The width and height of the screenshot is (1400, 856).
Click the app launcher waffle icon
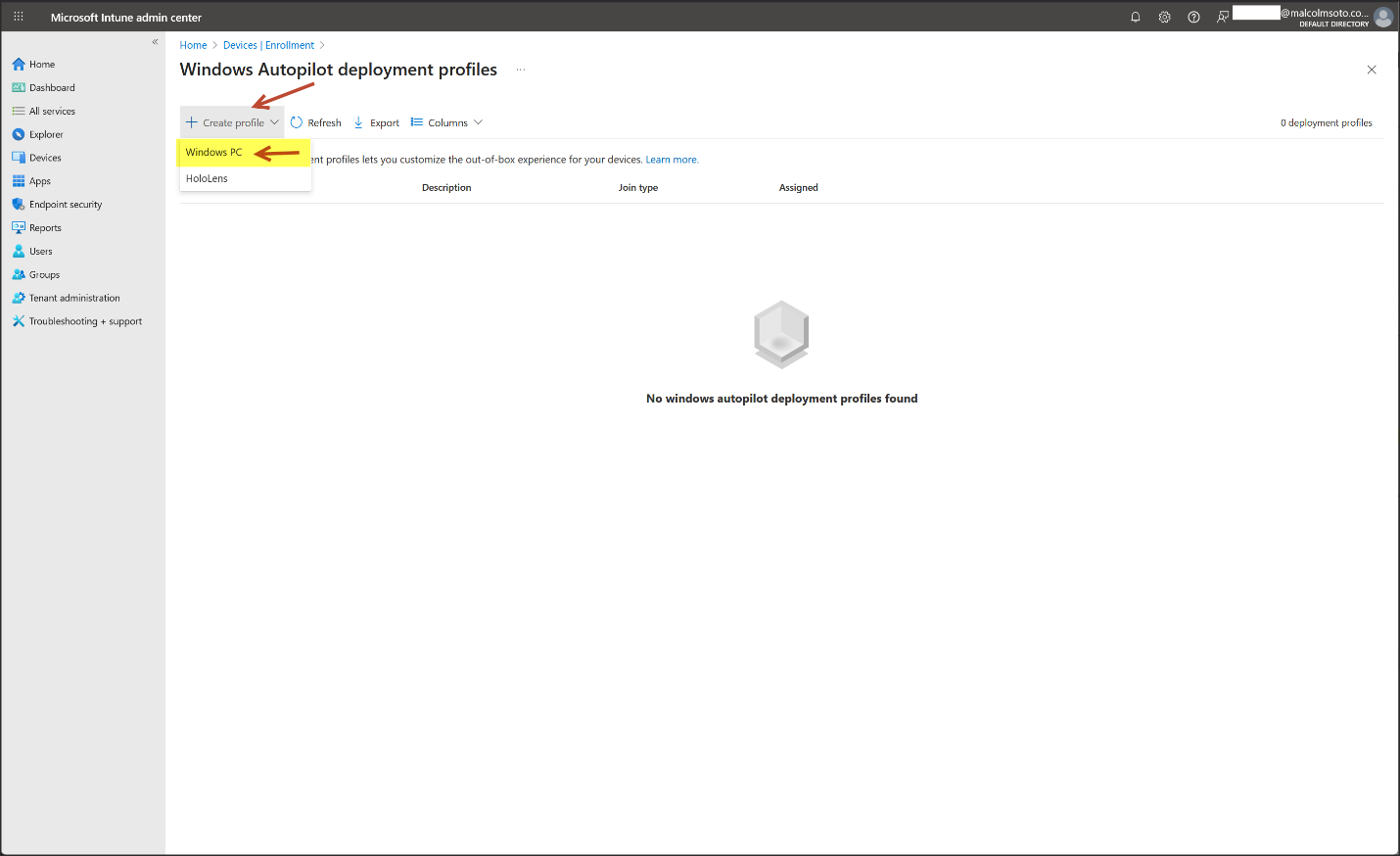pos(19,17)
